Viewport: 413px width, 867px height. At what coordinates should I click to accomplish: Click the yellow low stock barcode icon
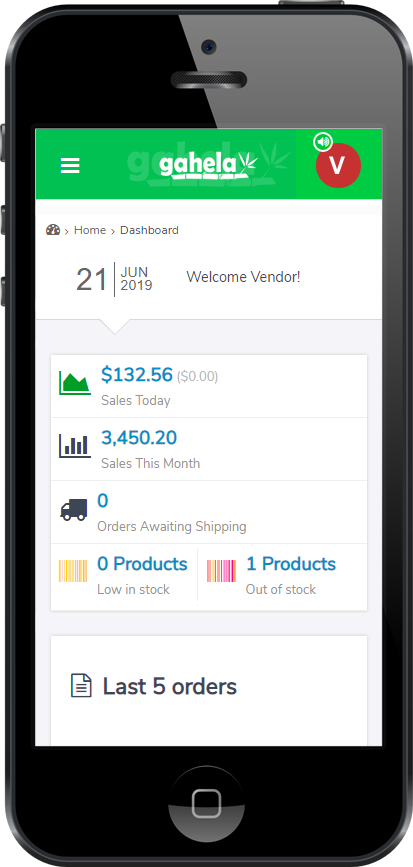pyautogui.click(x=73, y=571)
